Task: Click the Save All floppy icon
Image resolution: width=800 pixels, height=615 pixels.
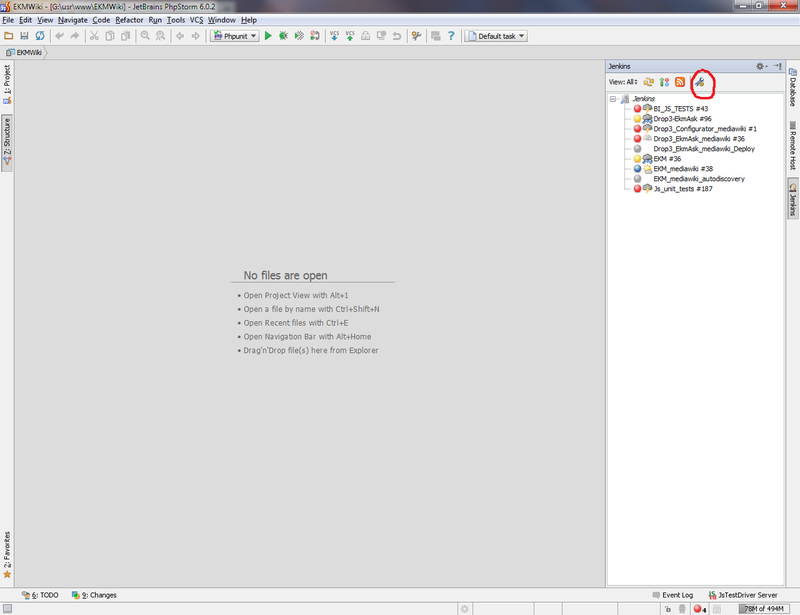Action: click(24, 36)
